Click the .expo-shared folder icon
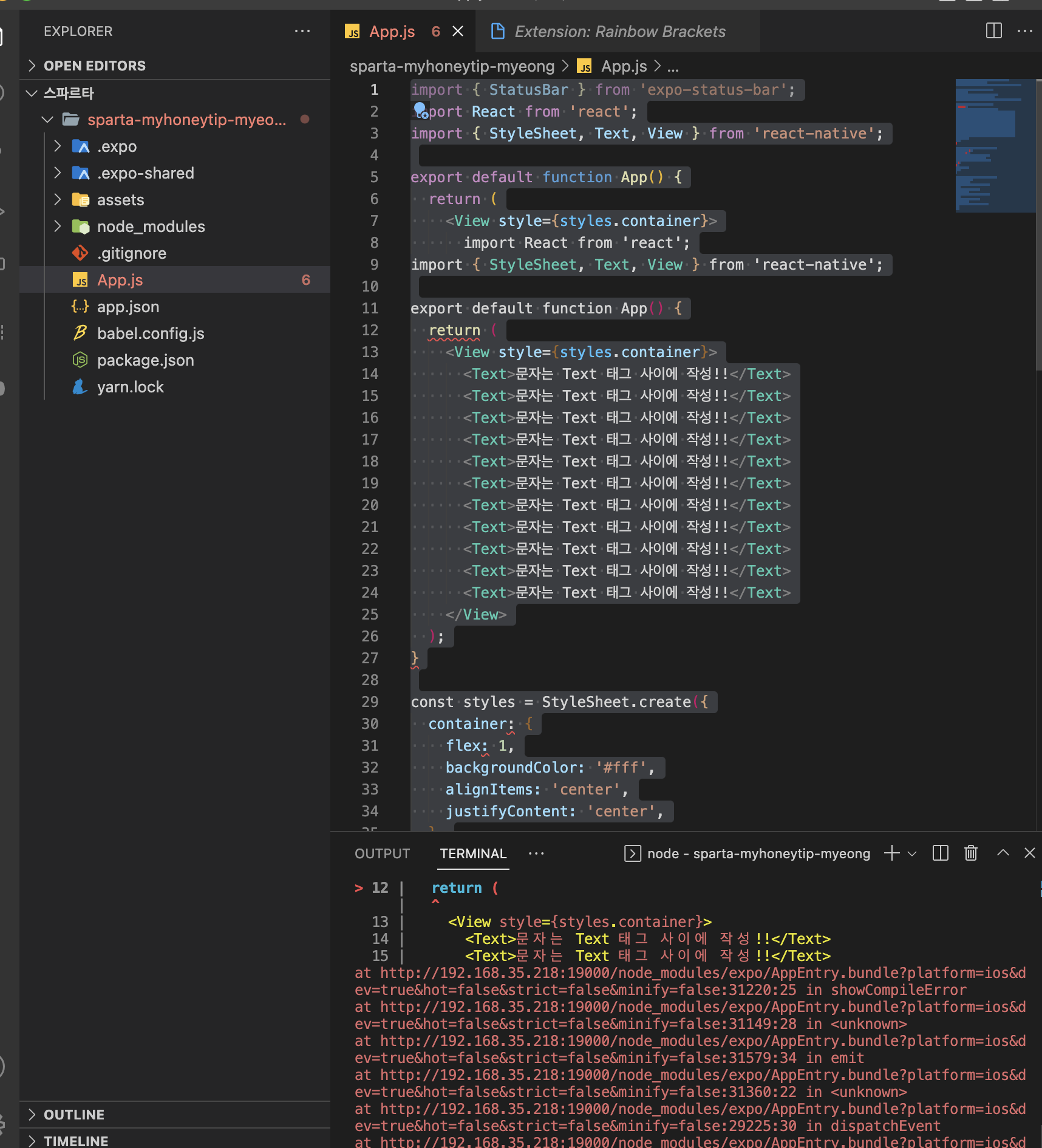Screen dimensions: 1042x1148 81,173
